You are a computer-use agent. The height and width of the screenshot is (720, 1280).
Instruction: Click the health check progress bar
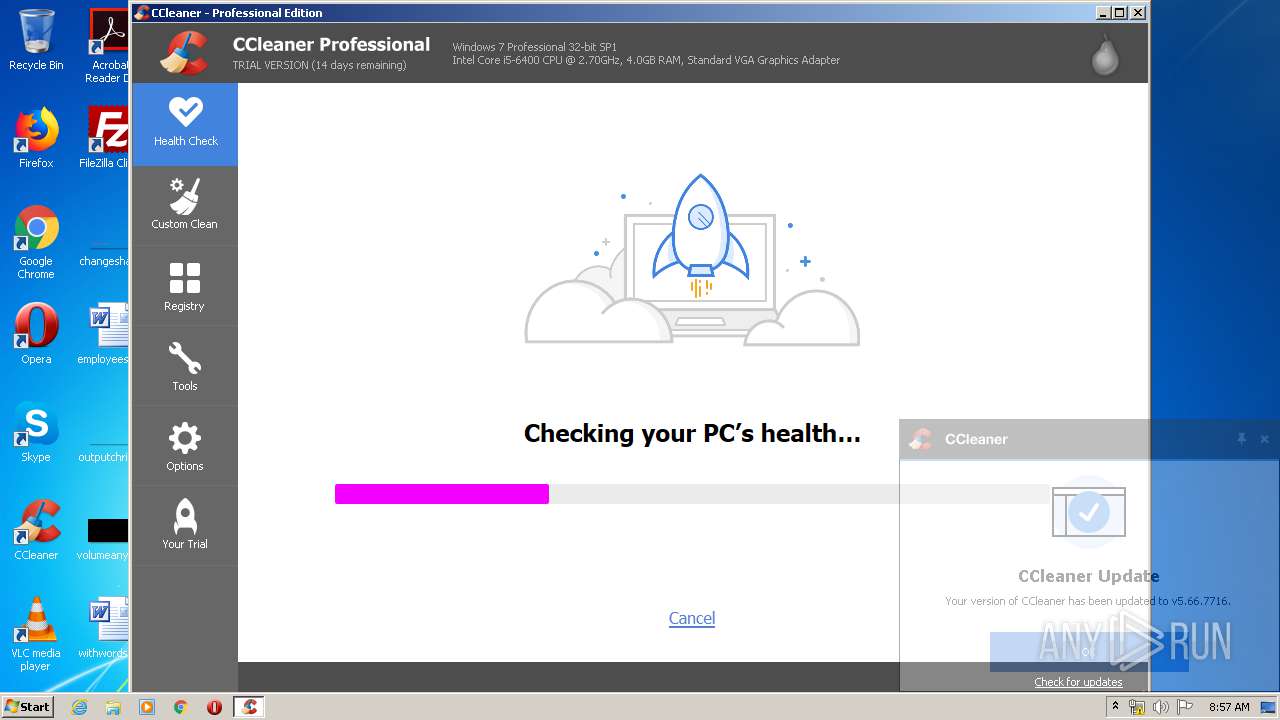point(692,494)
